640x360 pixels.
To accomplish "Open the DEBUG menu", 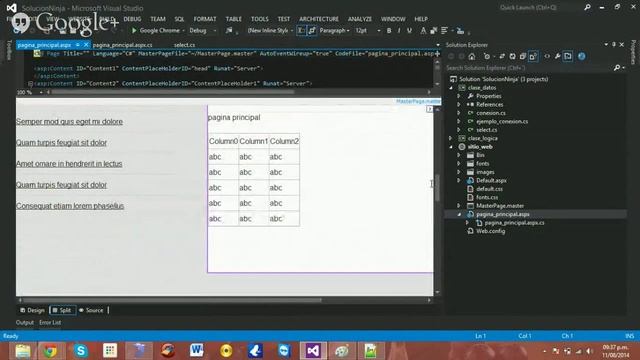I will pos(132,19).
